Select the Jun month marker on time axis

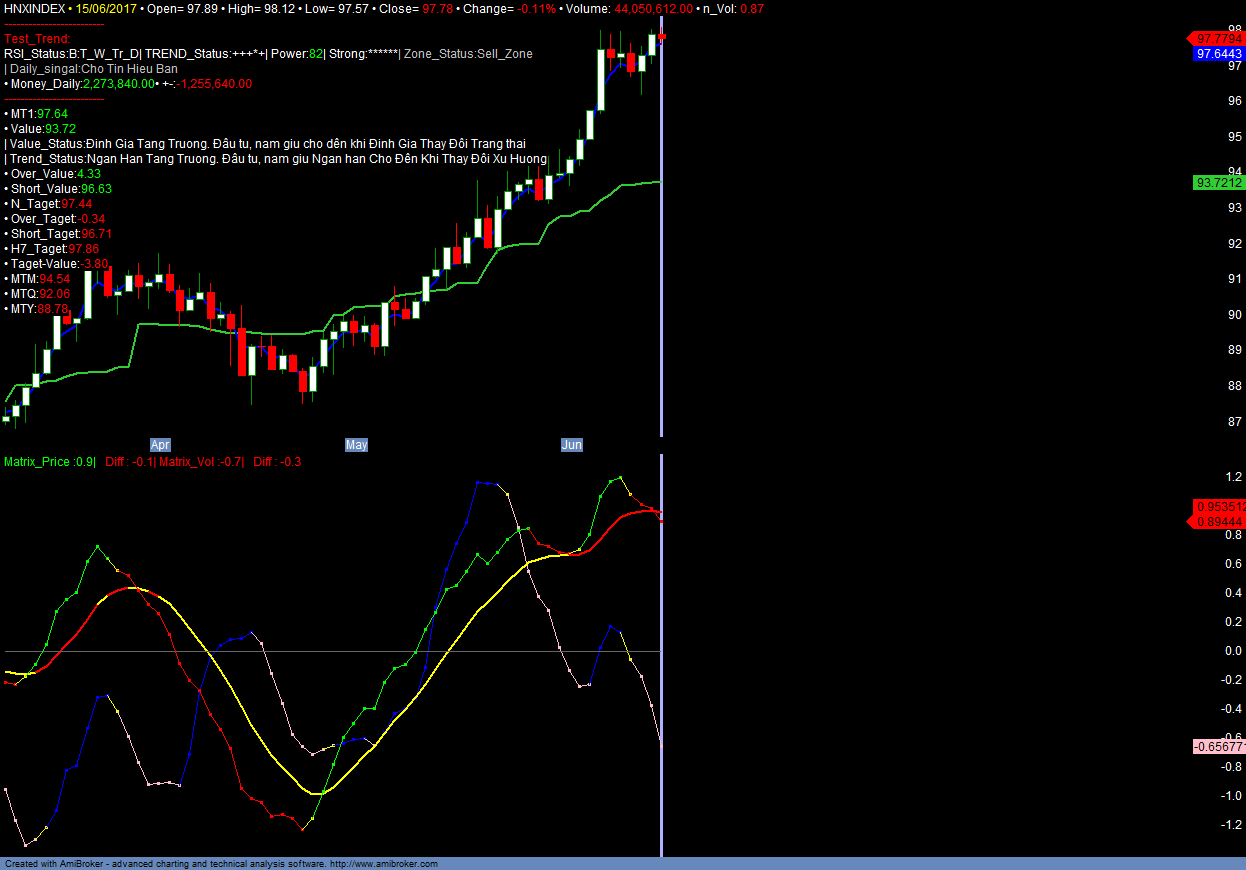[571, 445]
